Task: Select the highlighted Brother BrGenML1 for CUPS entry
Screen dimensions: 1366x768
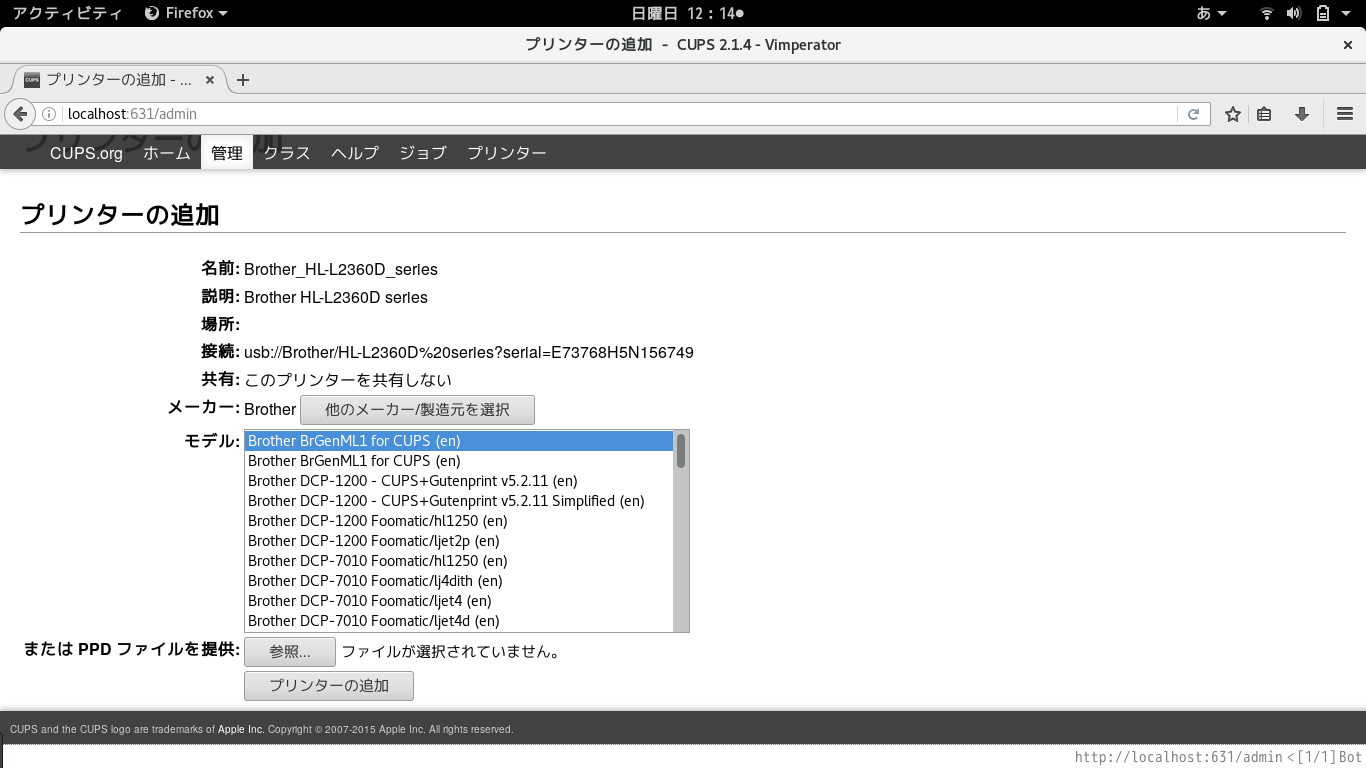Action: pyautogui.click(x=459, y=441)
